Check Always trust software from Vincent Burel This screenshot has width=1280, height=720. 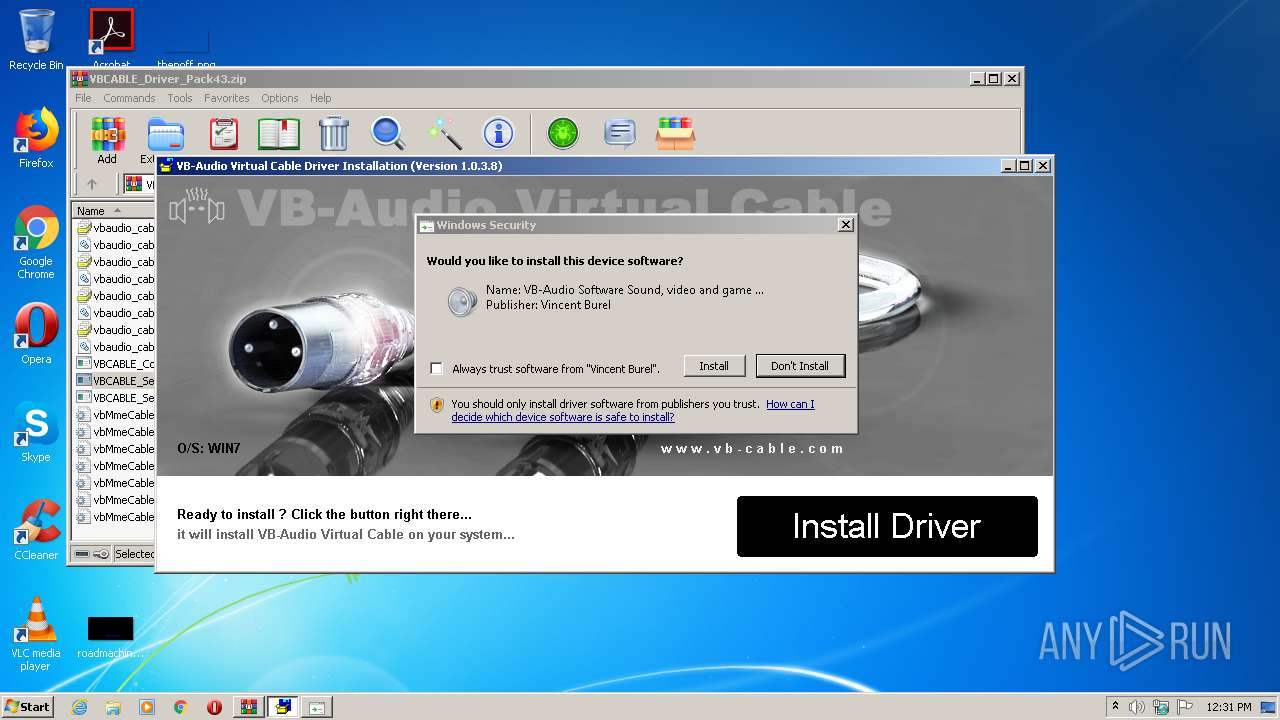pos(437,368)
